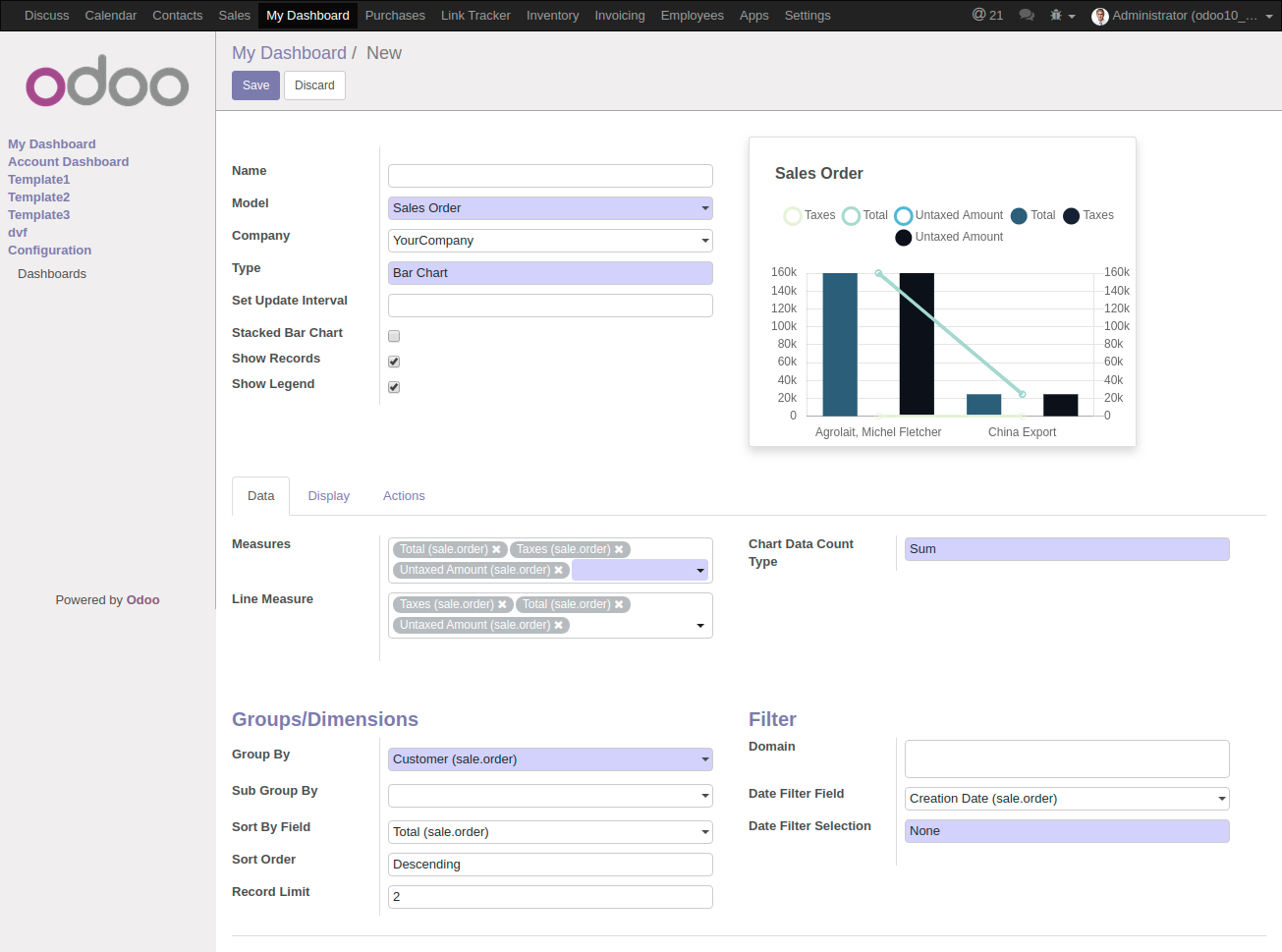Click the Name input field
This screenshot has height=952, width=1282.
(550, 176)
